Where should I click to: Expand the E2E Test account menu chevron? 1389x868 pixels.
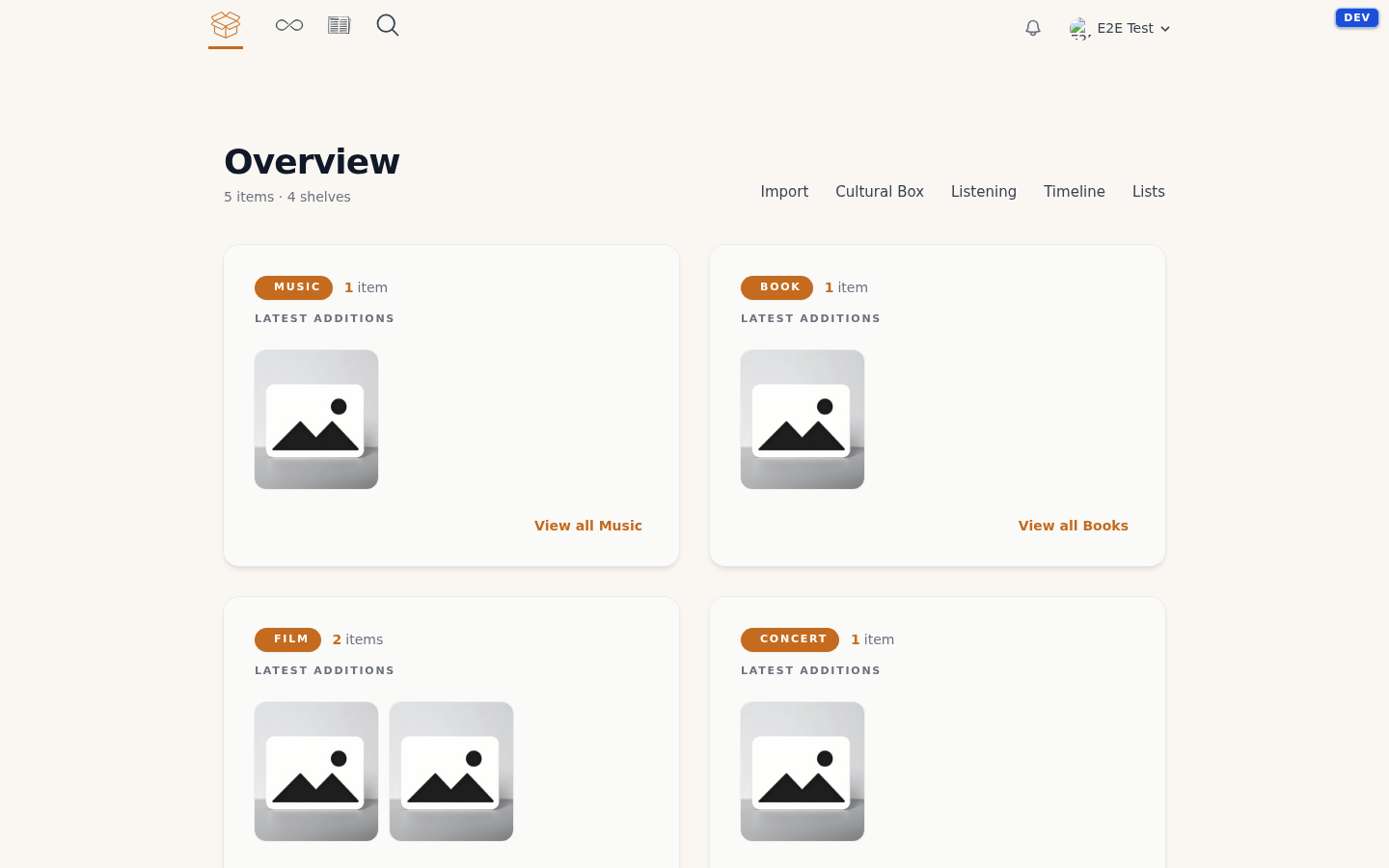pos(1165,29)
